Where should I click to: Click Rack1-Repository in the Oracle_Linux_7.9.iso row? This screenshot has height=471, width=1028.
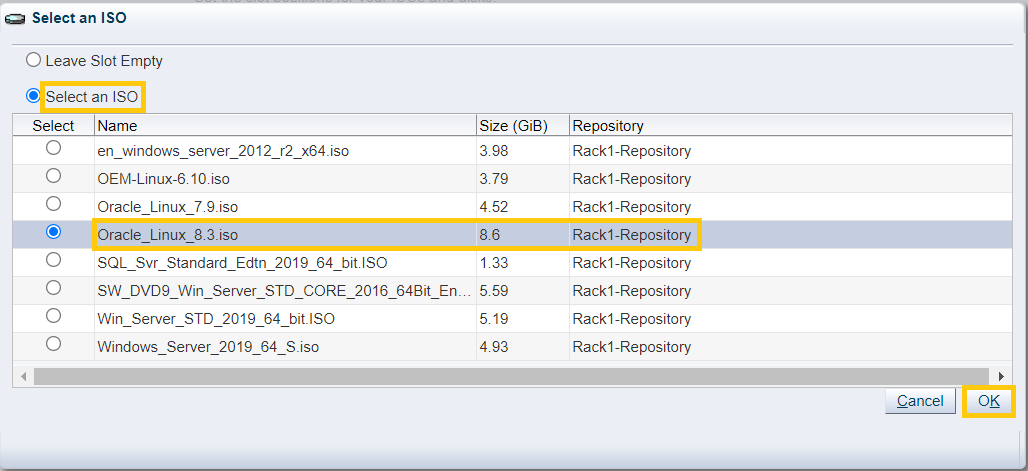[x=631, y=207]
